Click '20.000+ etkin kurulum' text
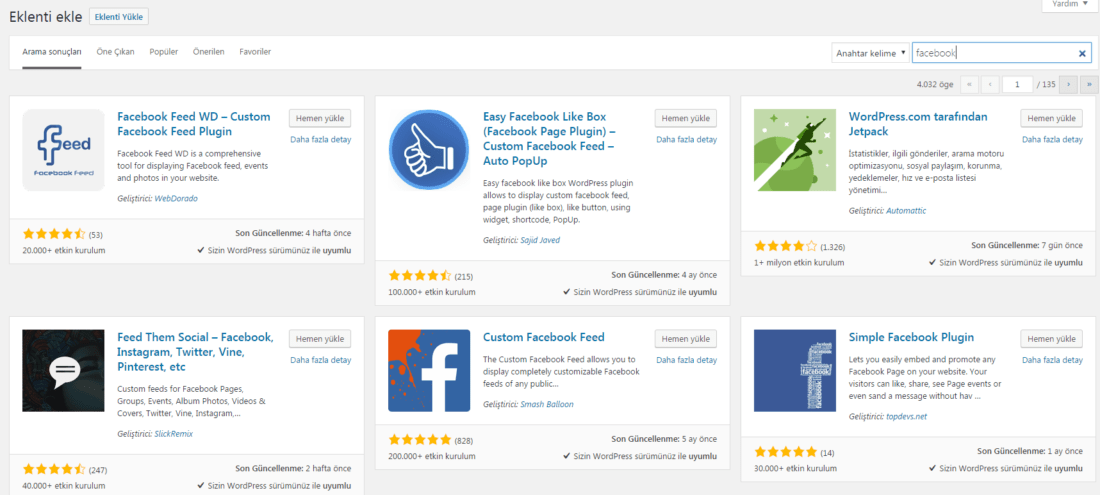The width and height of the screenshot is (1100, 495). 64,250
